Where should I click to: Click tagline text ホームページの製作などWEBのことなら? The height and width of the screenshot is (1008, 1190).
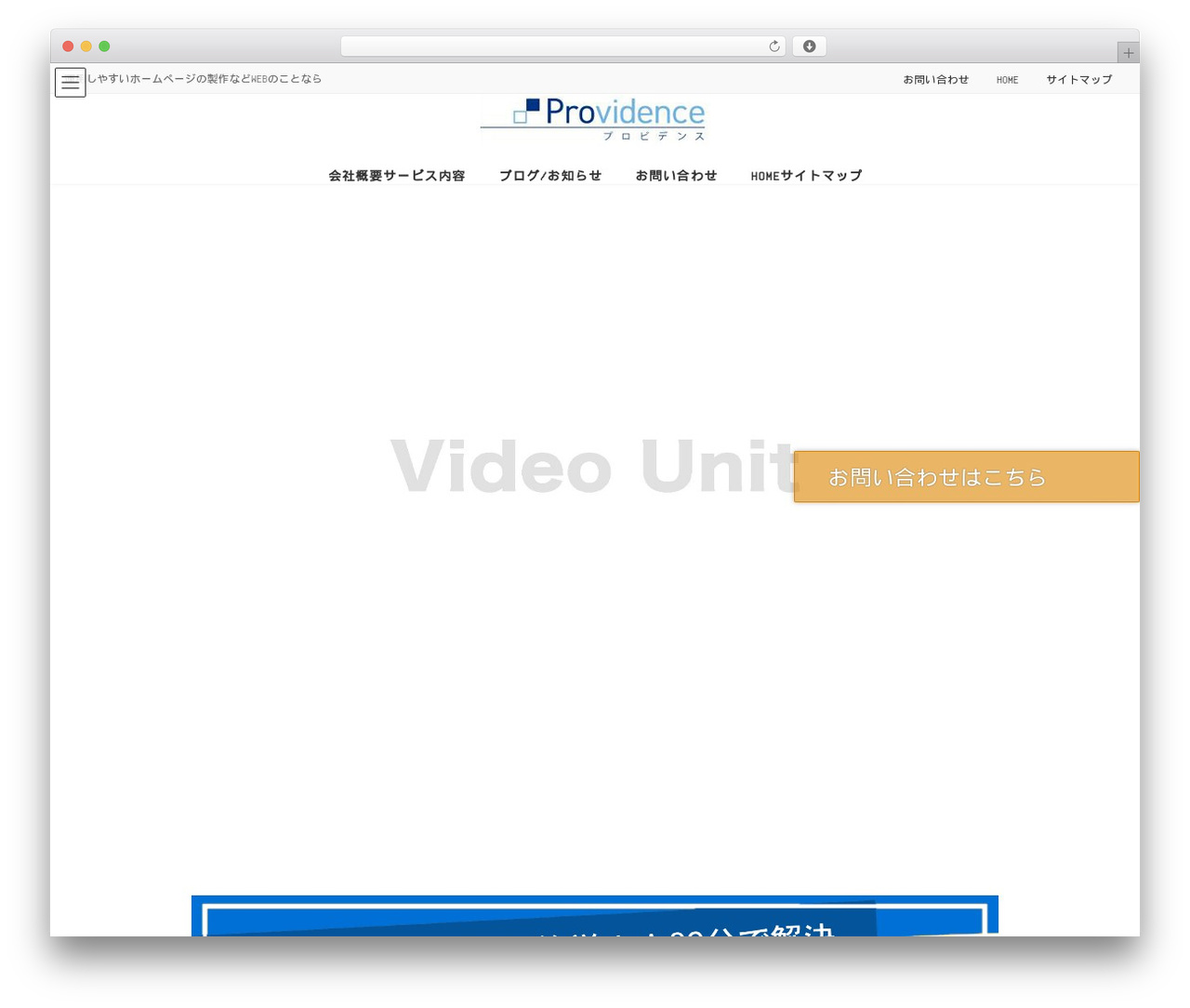(x=225, y=79)
